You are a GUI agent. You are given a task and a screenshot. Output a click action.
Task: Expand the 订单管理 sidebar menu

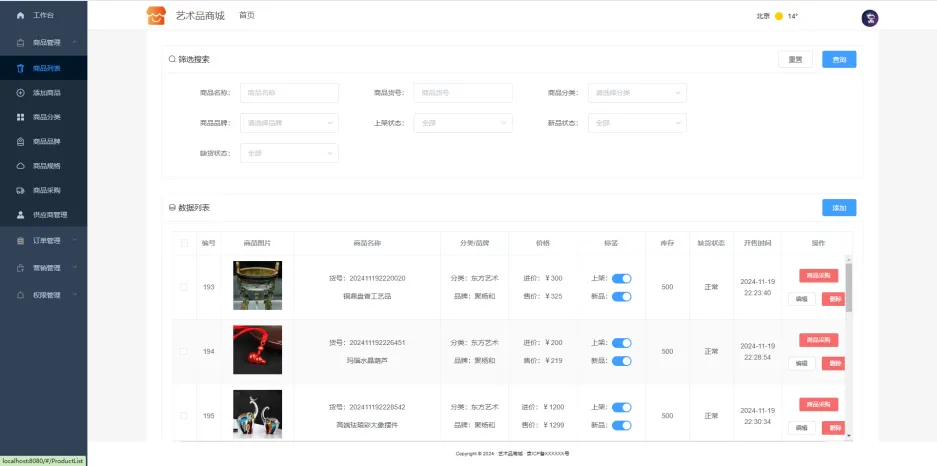coord(43,241)
